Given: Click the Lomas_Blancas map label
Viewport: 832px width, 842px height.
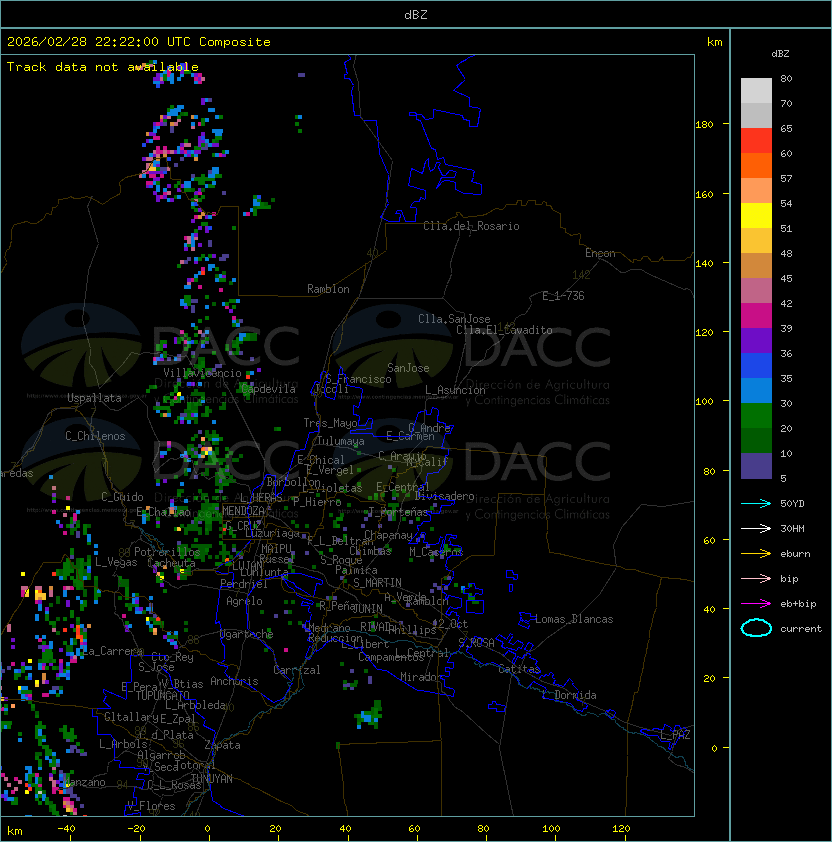Looking at the screenshot, I should (574, 619).
